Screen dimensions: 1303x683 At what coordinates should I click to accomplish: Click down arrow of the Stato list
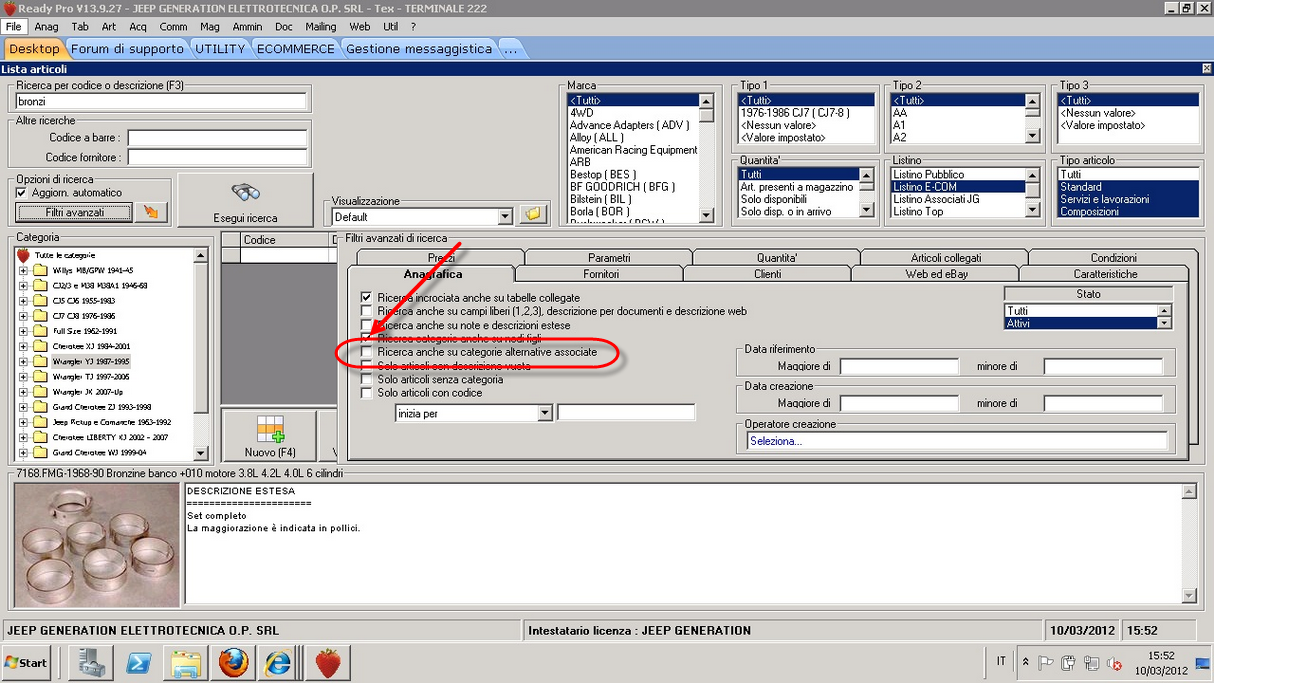tap(1163, 323)
